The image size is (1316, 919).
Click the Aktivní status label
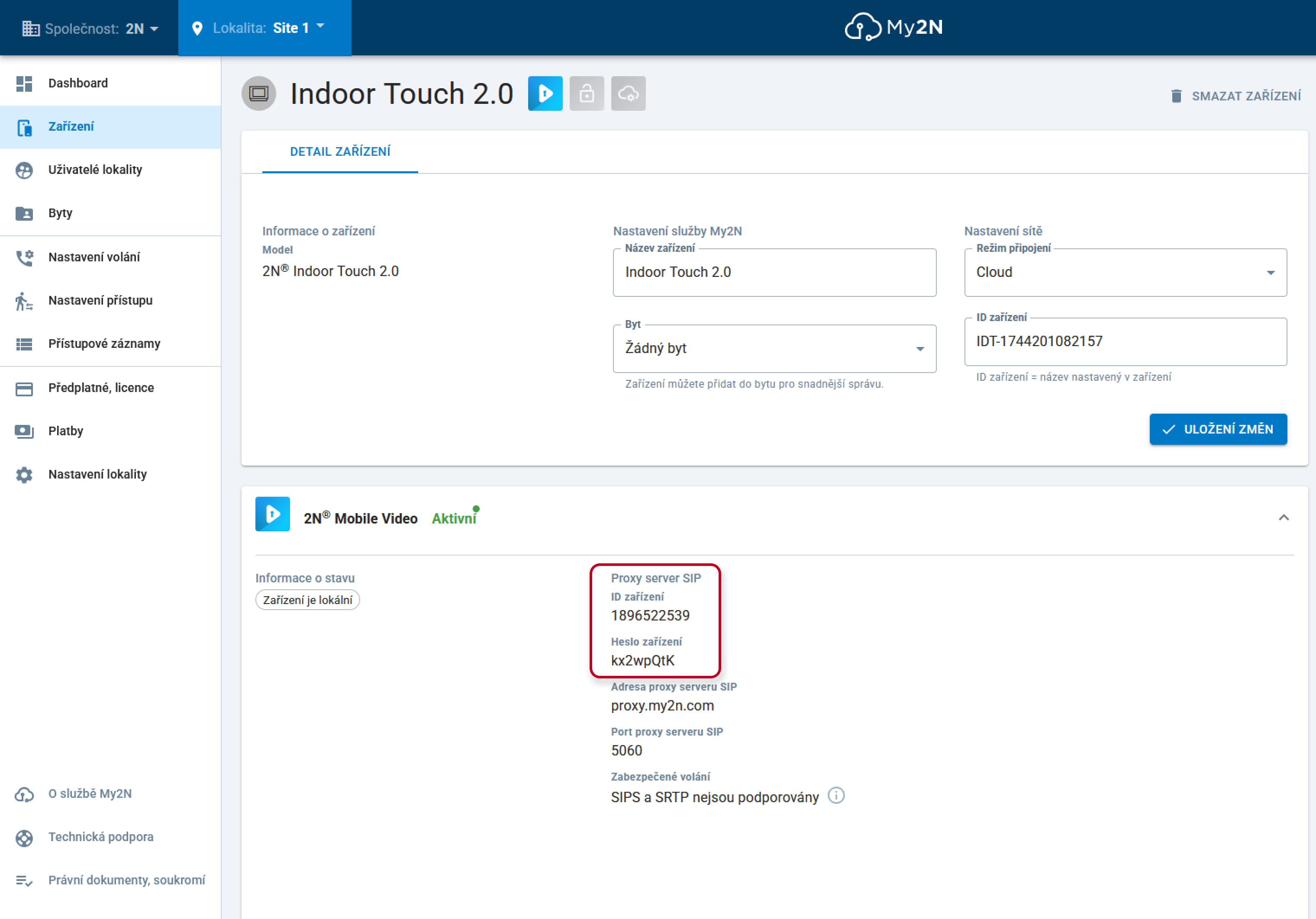pyautogui.click(x=454, y=518)
